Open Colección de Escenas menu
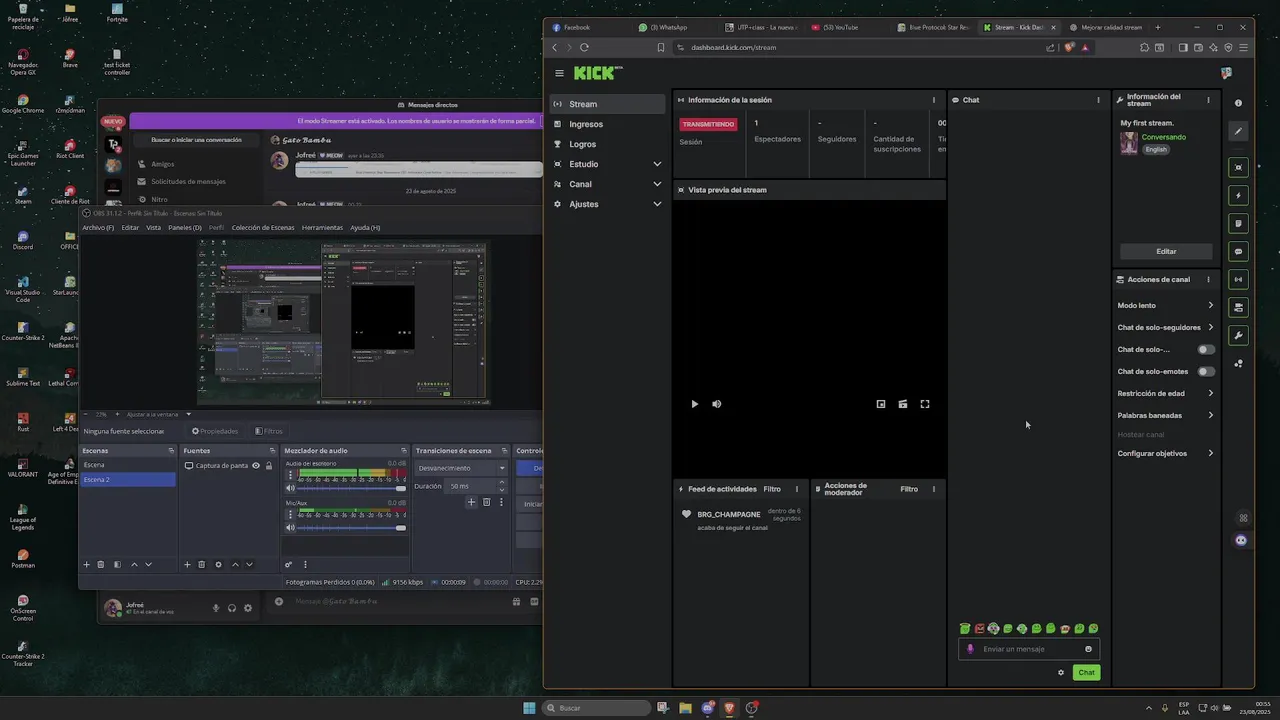 point(263,228)
